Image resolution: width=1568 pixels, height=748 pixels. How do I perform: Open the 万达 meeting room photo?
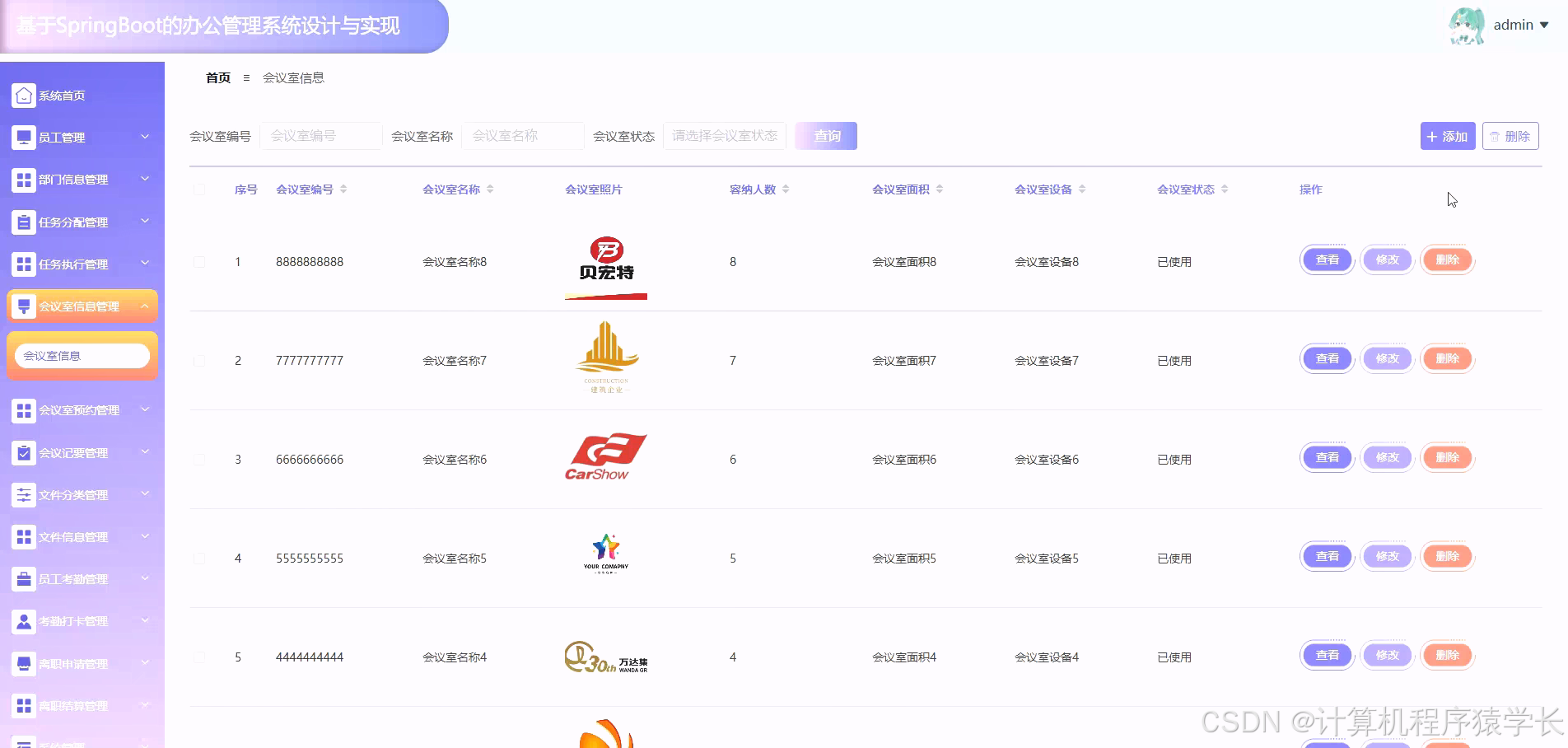(606, 657)
